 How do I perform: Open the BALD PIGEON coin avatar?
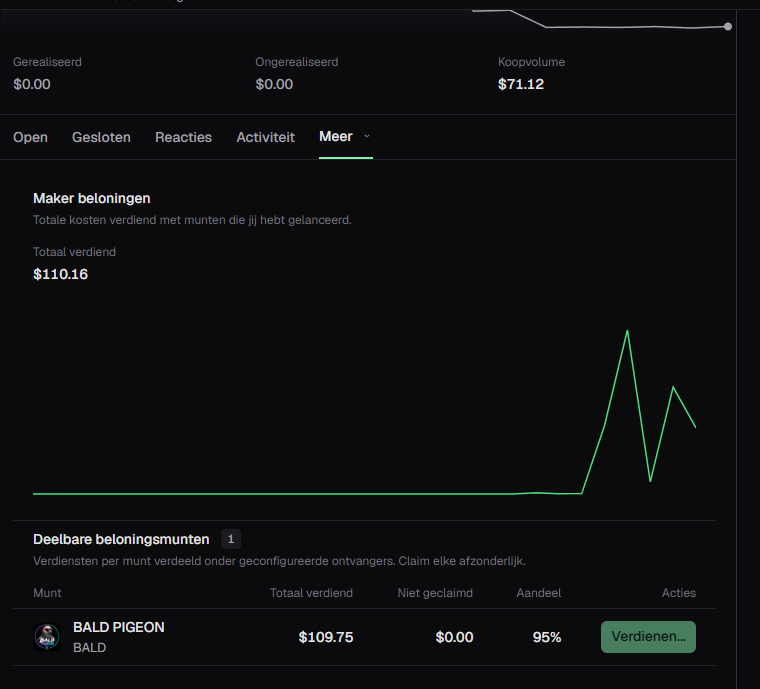(47, 637)
